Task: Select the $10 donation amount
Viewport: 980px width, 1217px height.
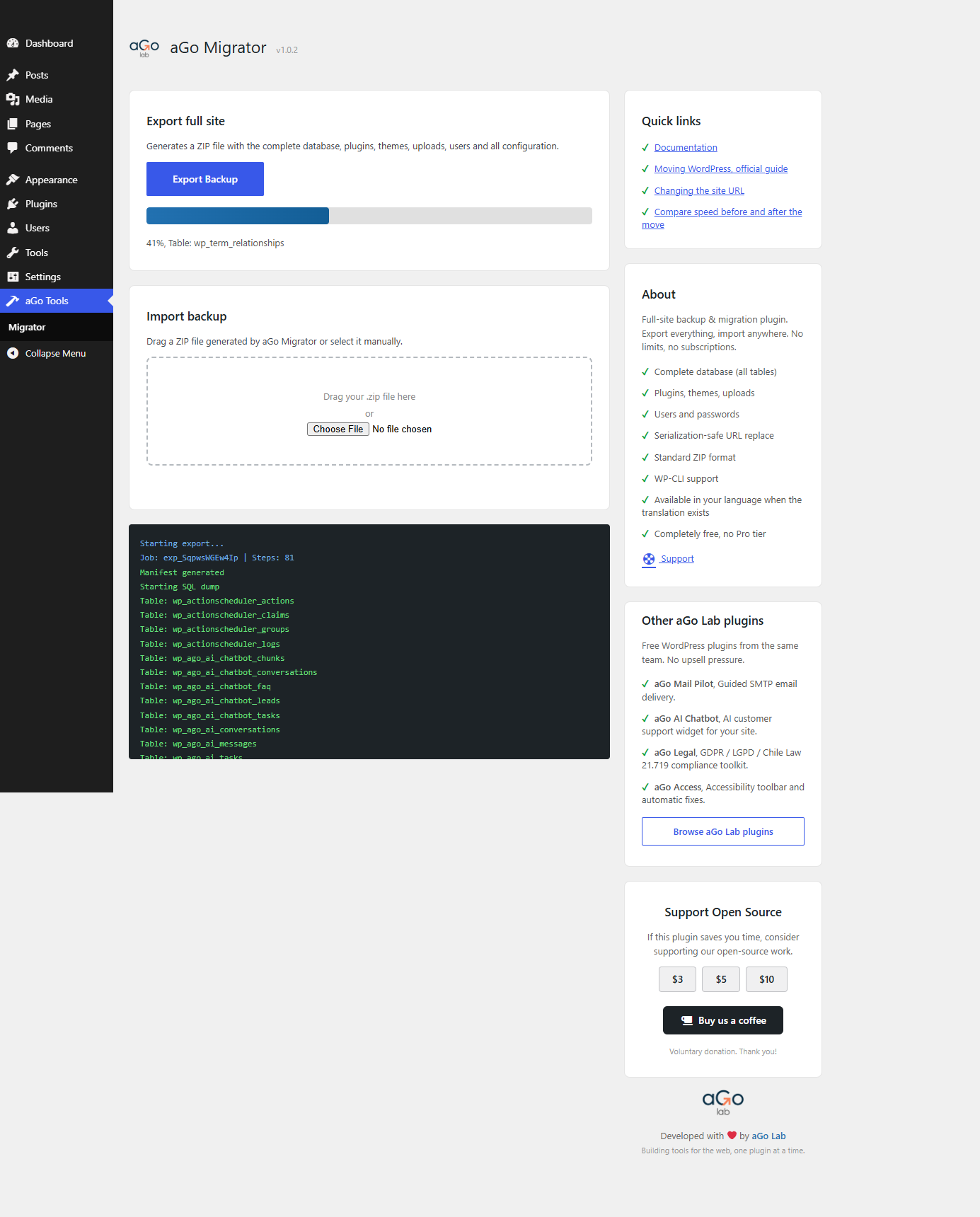Action: pyautogui.click(x=766, y=979)
